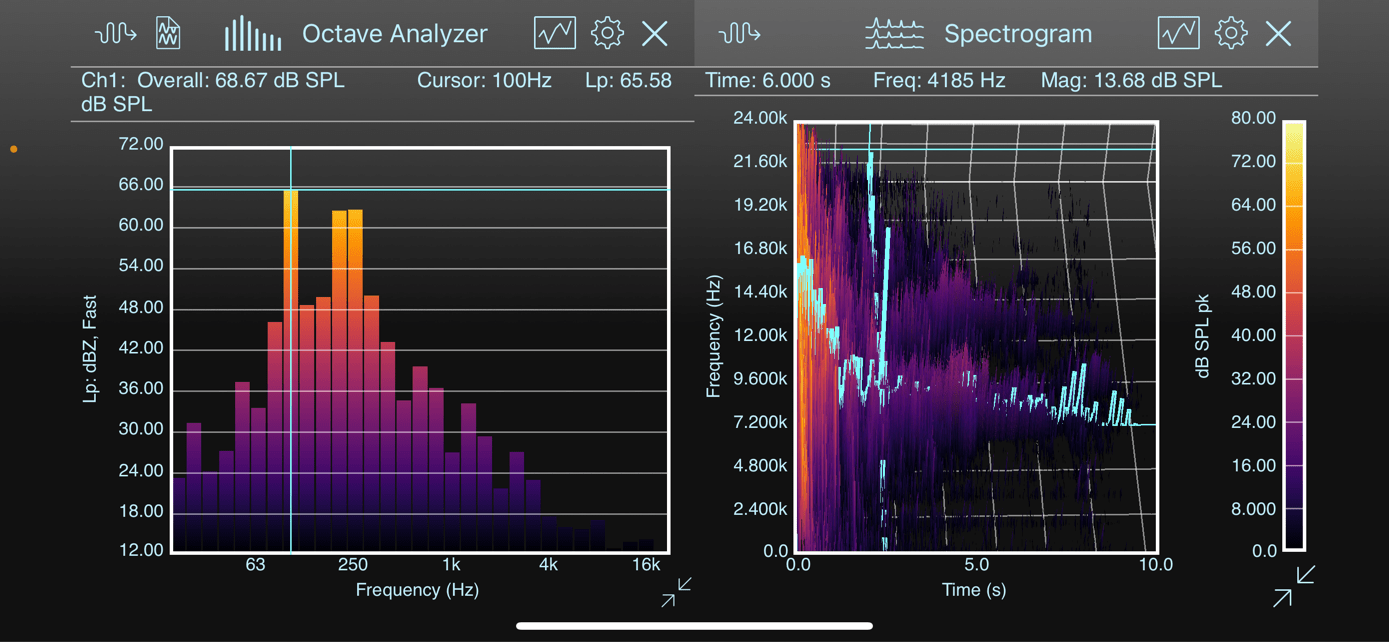The height and width of the screenshot is (642, 1389).
Task: Click the spectrogram waves icon beside Spectrogram title
Action: point(894,33)
